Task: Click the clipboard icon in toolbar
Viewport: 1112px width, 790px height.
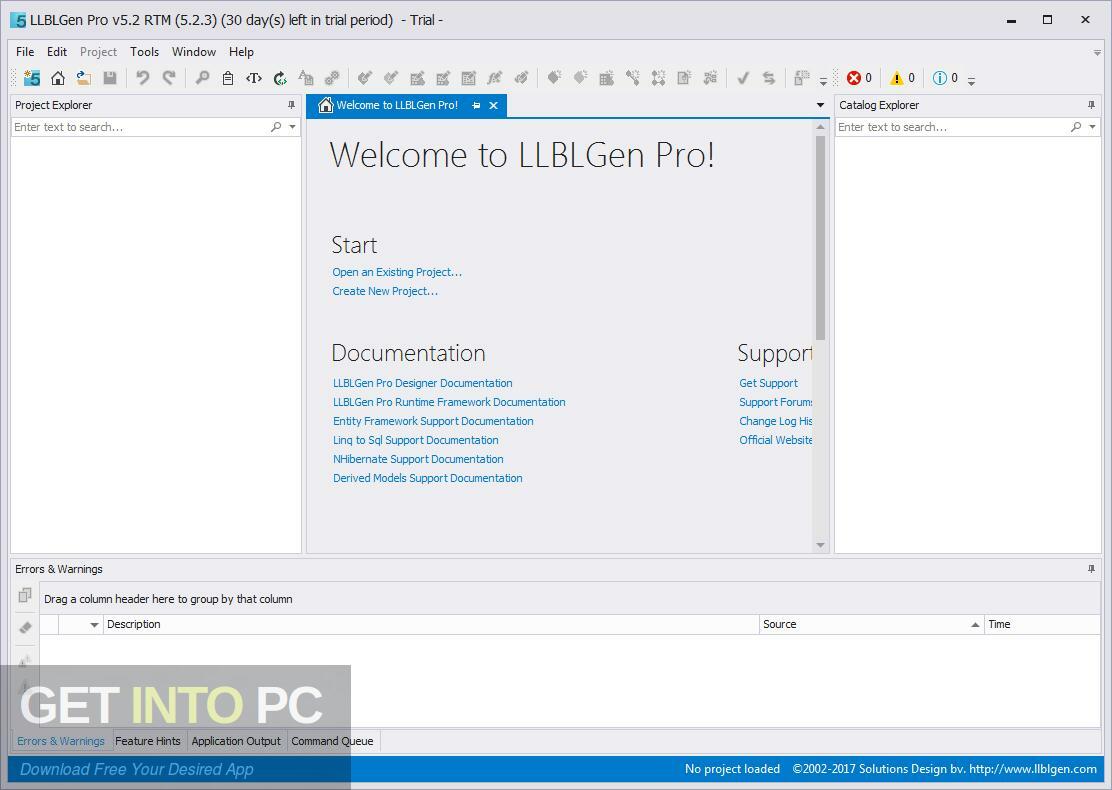Action: point(228,78)
